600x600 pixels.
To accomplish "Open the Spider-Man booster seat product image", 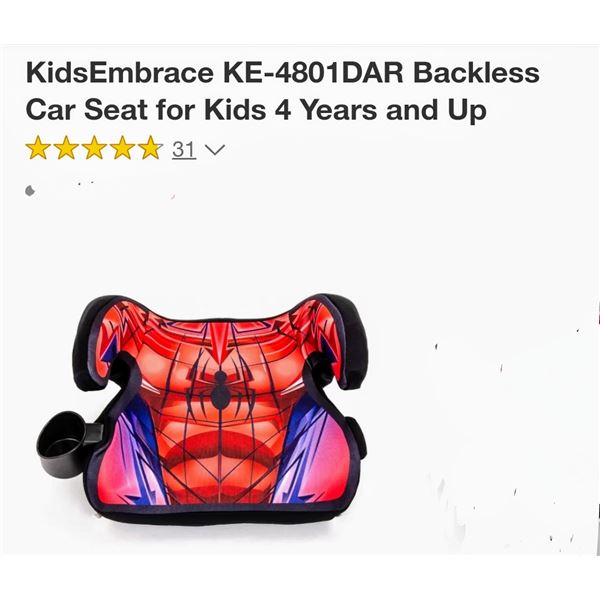I will [x=203, y=410].
